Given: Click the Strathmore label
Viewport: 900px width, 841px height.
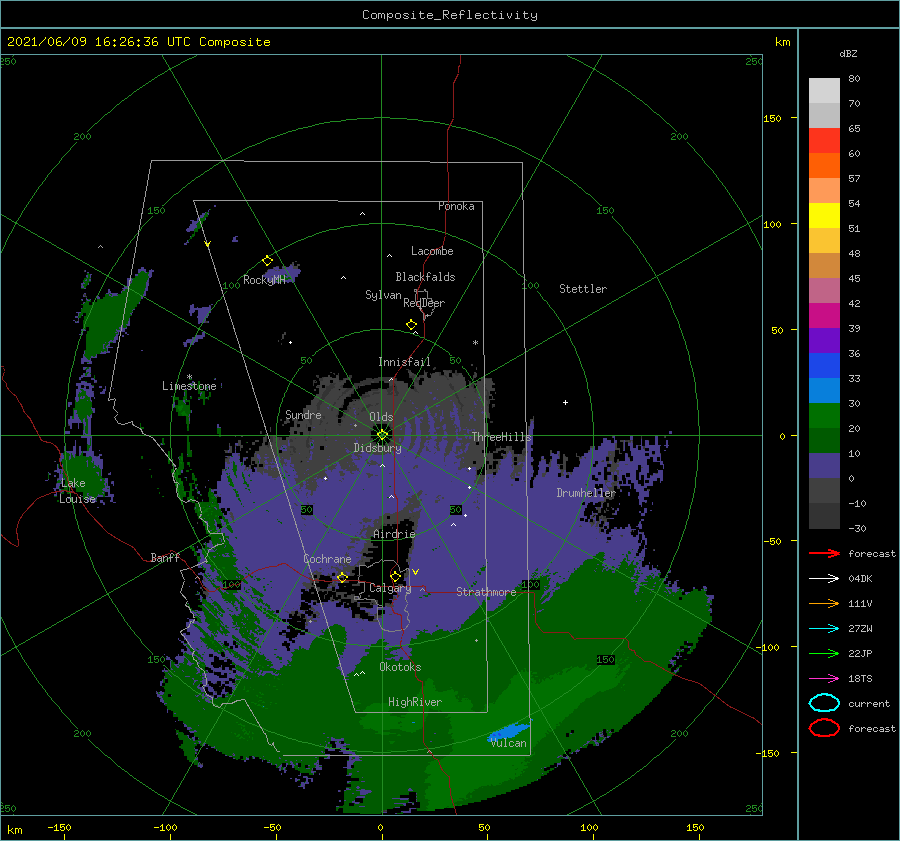Looking at the screenshot, I should 486,592.
